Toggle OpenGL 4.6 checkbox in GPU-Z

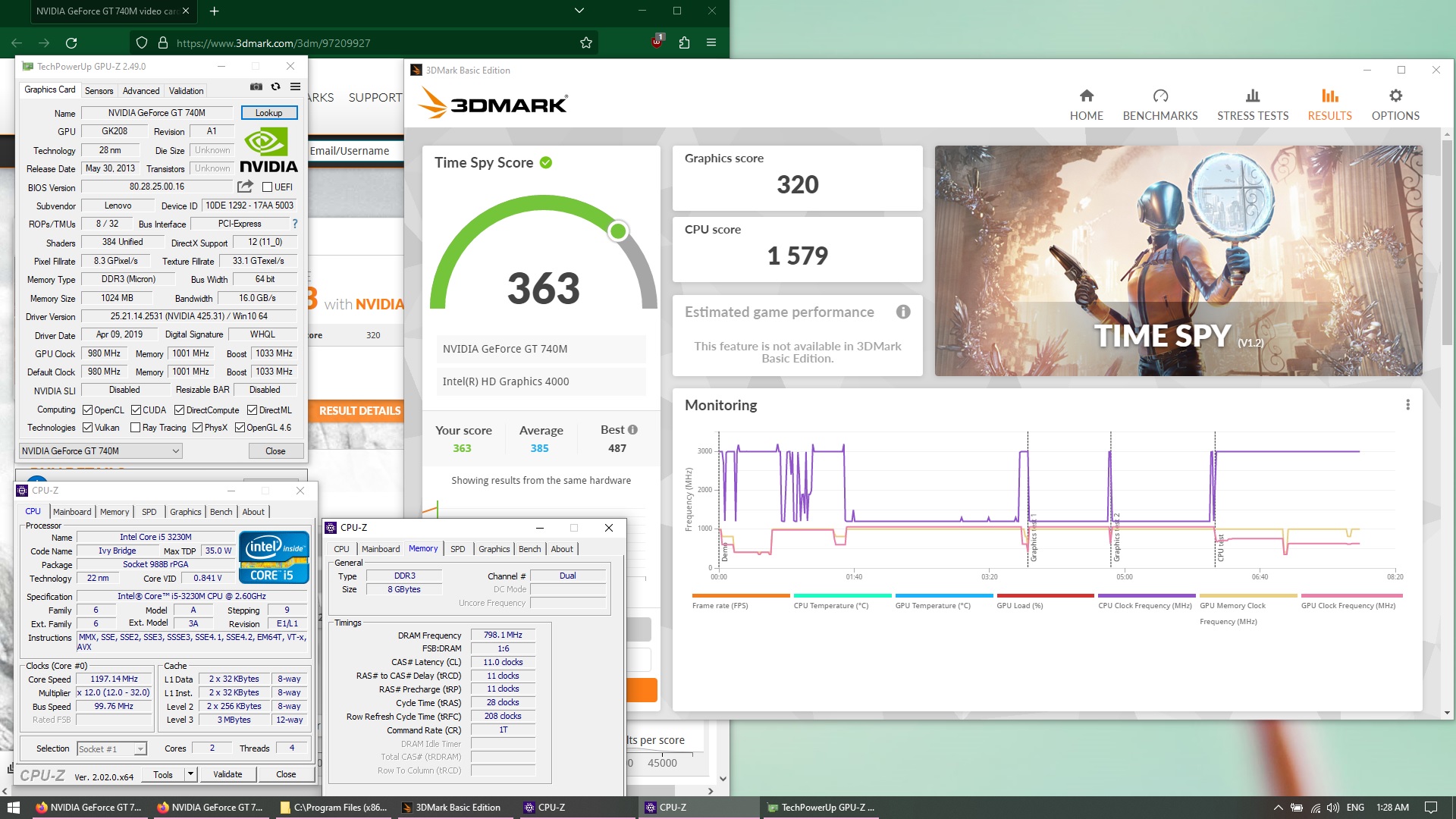point(240,428)
